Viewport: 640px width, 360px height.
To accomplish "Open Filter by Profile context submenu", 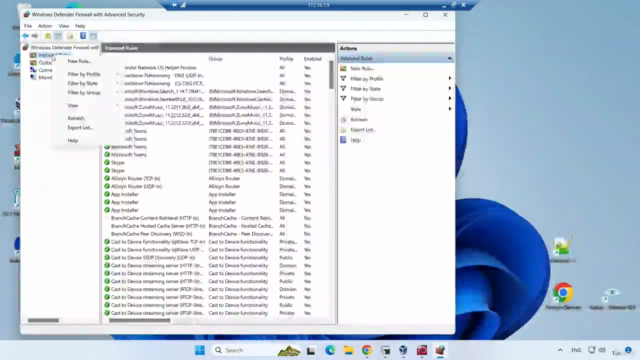I will pos(84,74).
